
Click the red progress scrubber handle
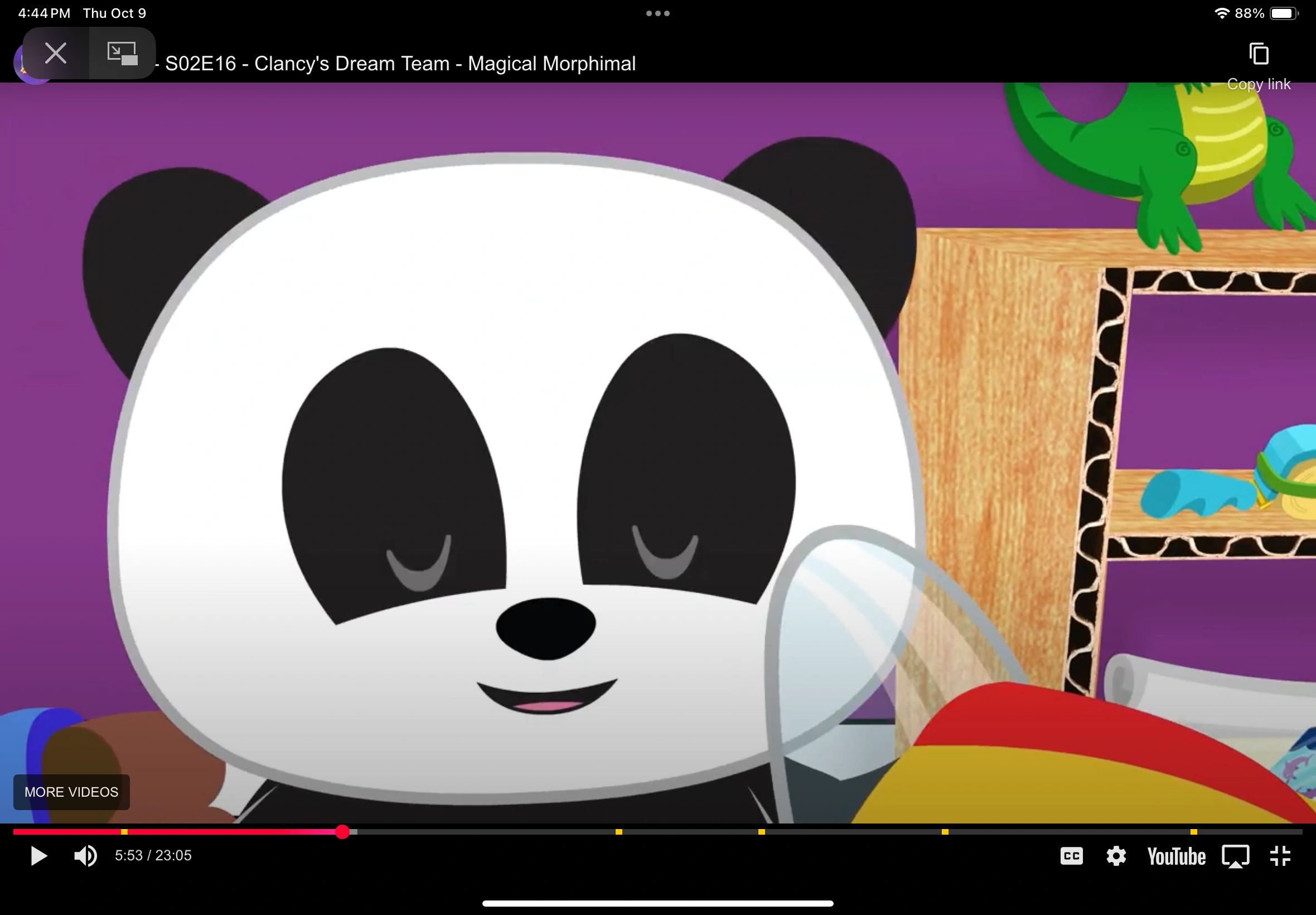(x=342, y=832)
